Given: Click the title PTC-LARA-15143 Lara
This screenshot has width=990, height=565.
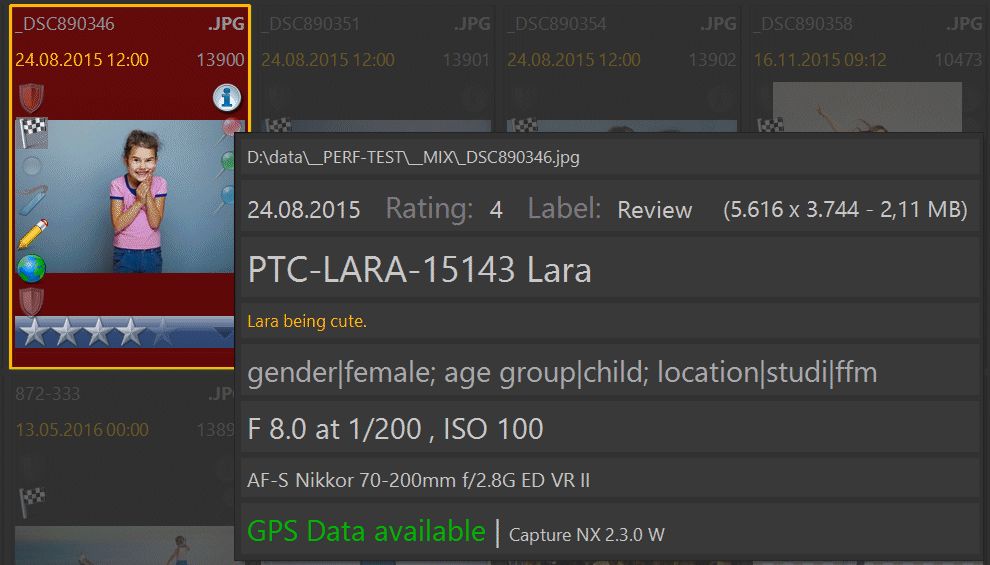Looking at the screenshot, I should 420,270.
